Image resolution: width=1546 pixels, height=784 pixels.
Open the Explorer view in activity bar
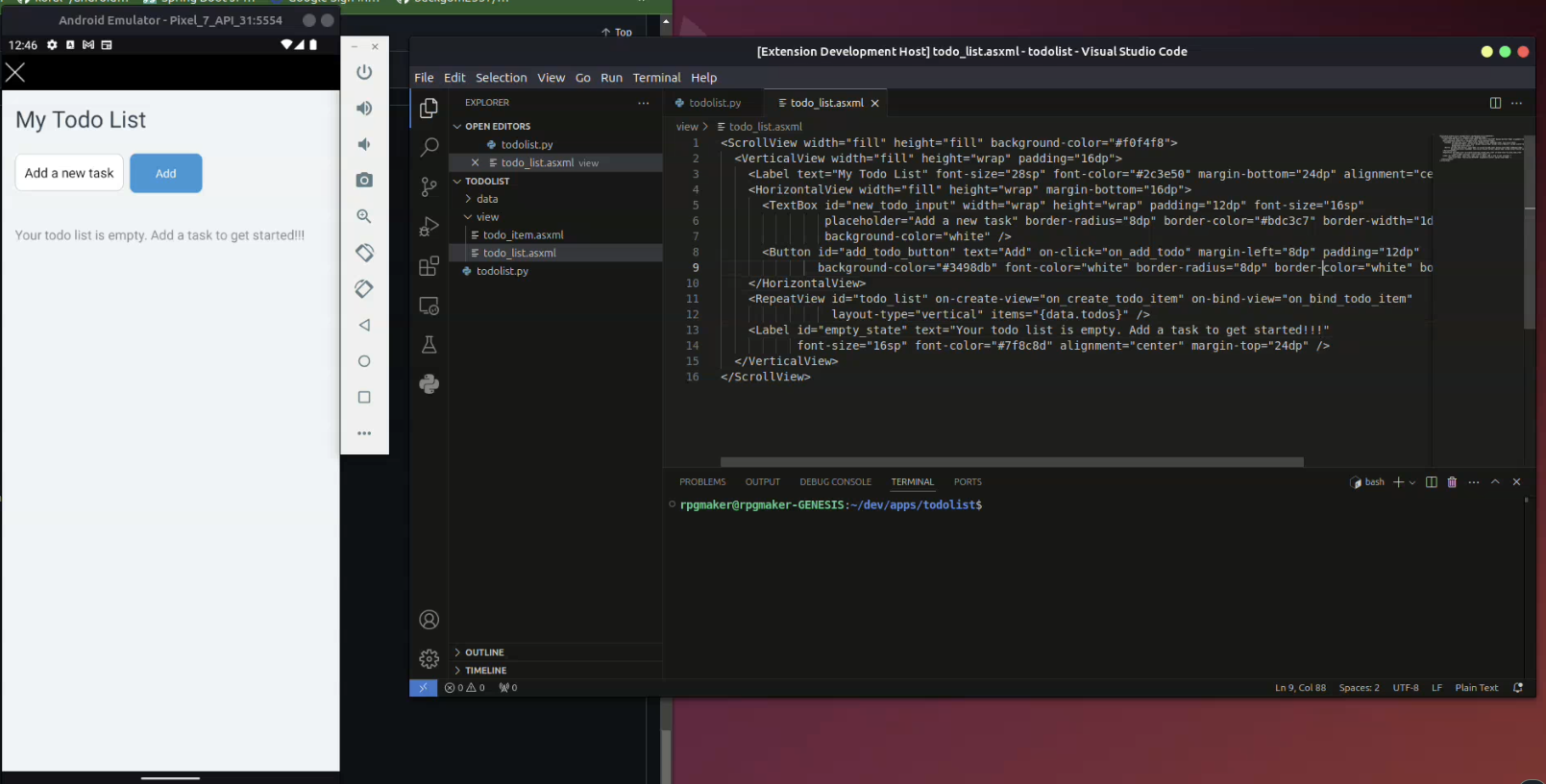coord(429,109)
